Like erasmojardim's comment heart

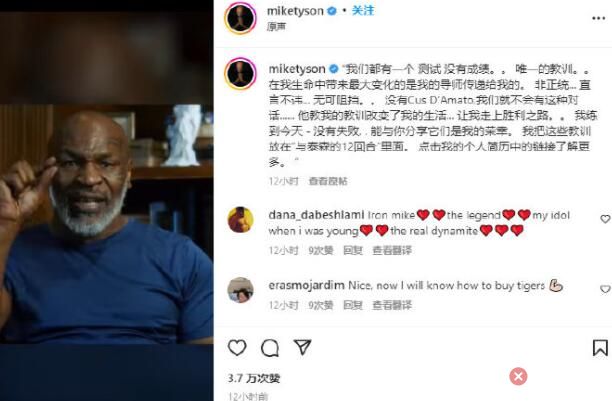[605, 289]
